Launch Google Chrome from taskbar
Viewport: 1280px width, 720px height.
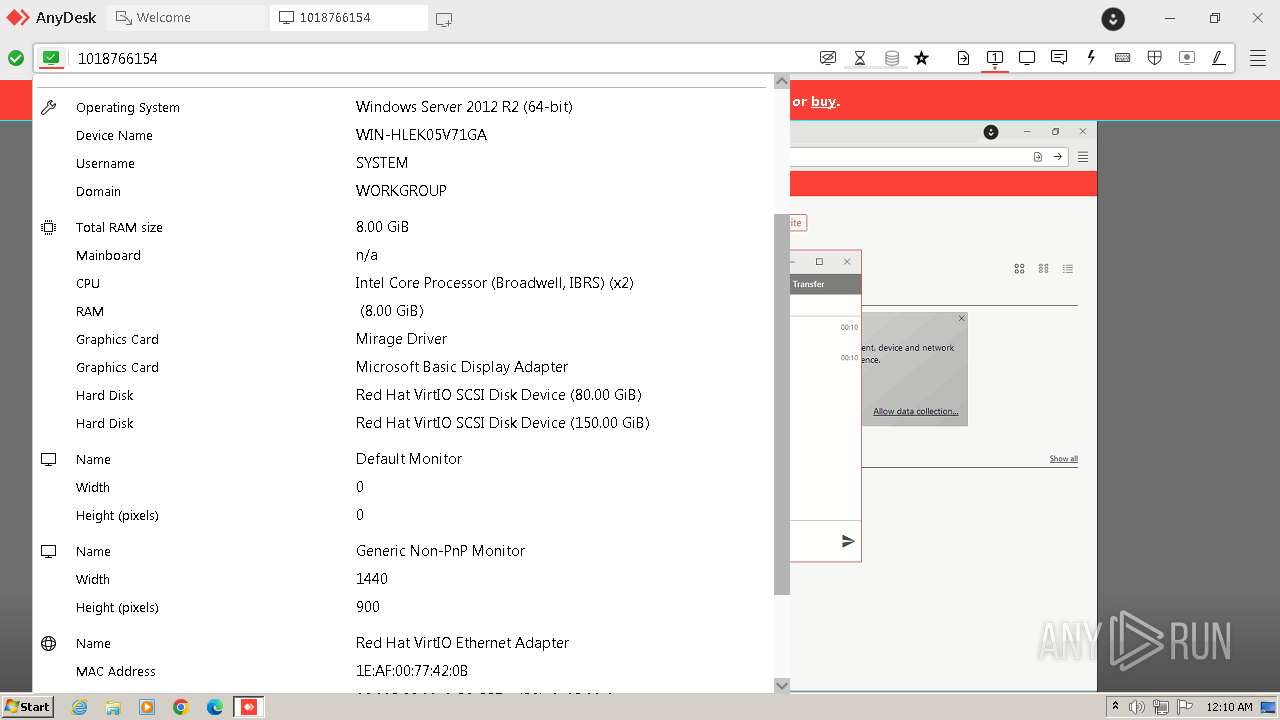(181, 707)
